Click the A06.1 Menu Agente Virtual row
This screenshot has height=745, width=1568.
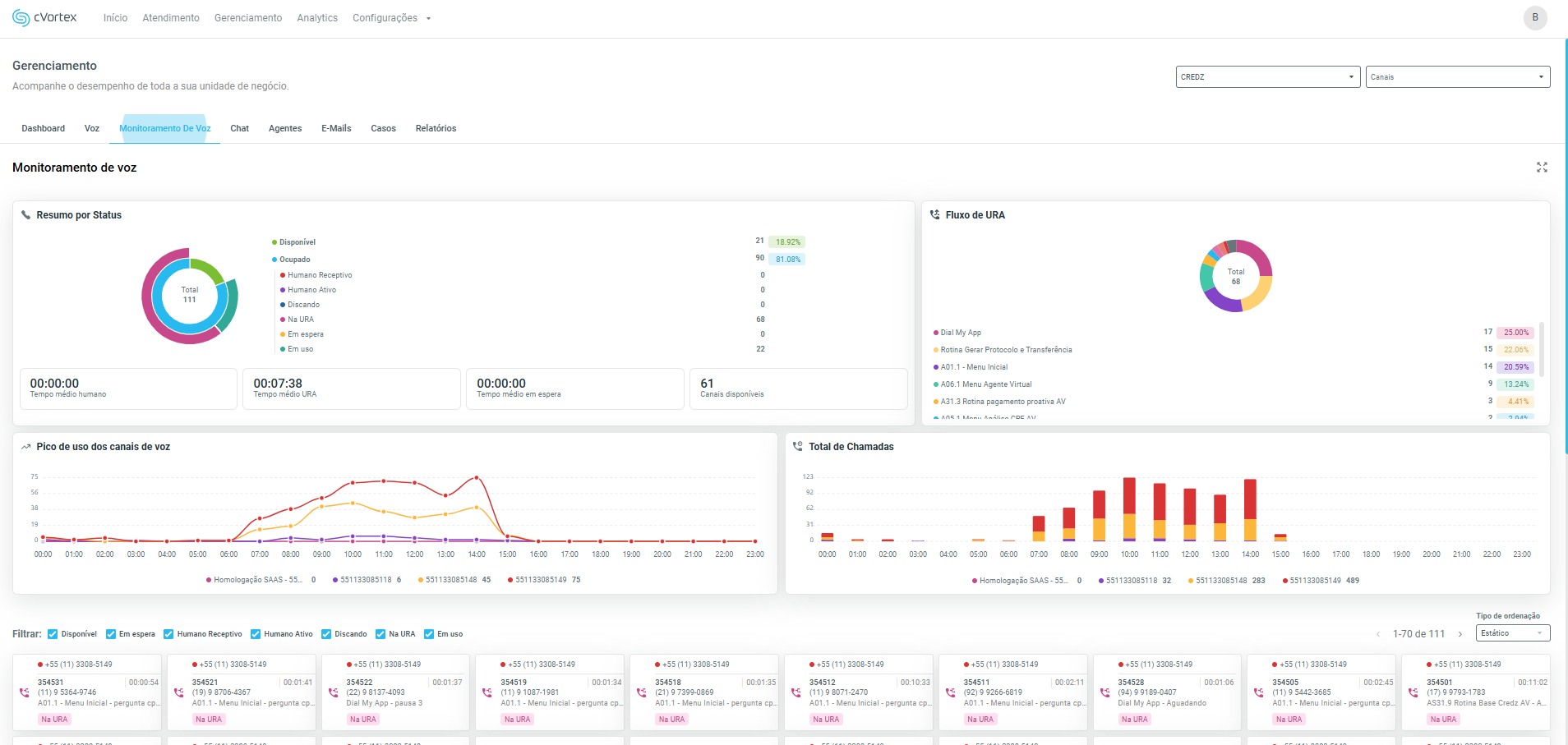pos(1234,384)
